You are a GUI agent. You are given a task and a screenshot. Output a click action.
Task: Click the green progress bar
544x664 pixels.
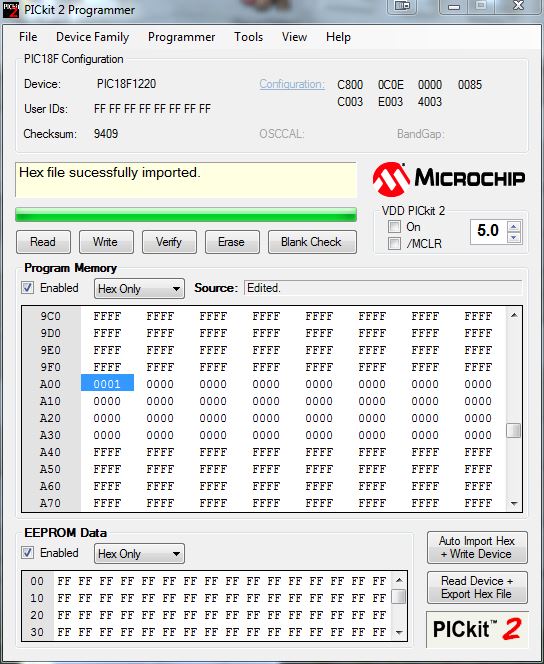click(x=186, y=215)
